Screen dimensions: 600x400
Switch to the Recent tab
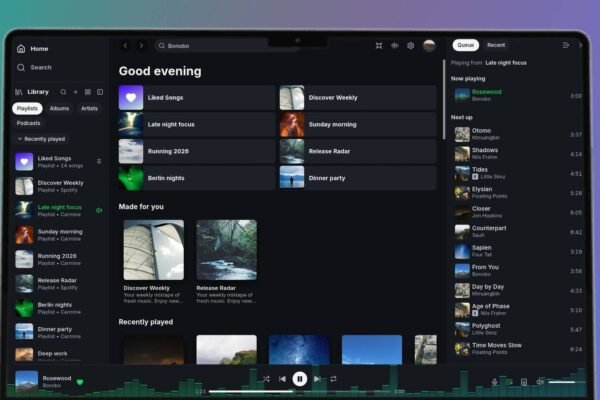tap(496, 45)
